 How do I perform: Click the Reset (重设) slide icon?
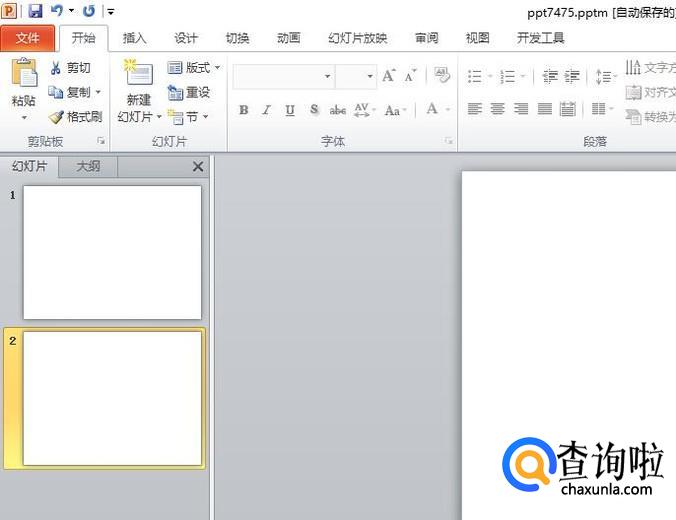click(188, 92)
